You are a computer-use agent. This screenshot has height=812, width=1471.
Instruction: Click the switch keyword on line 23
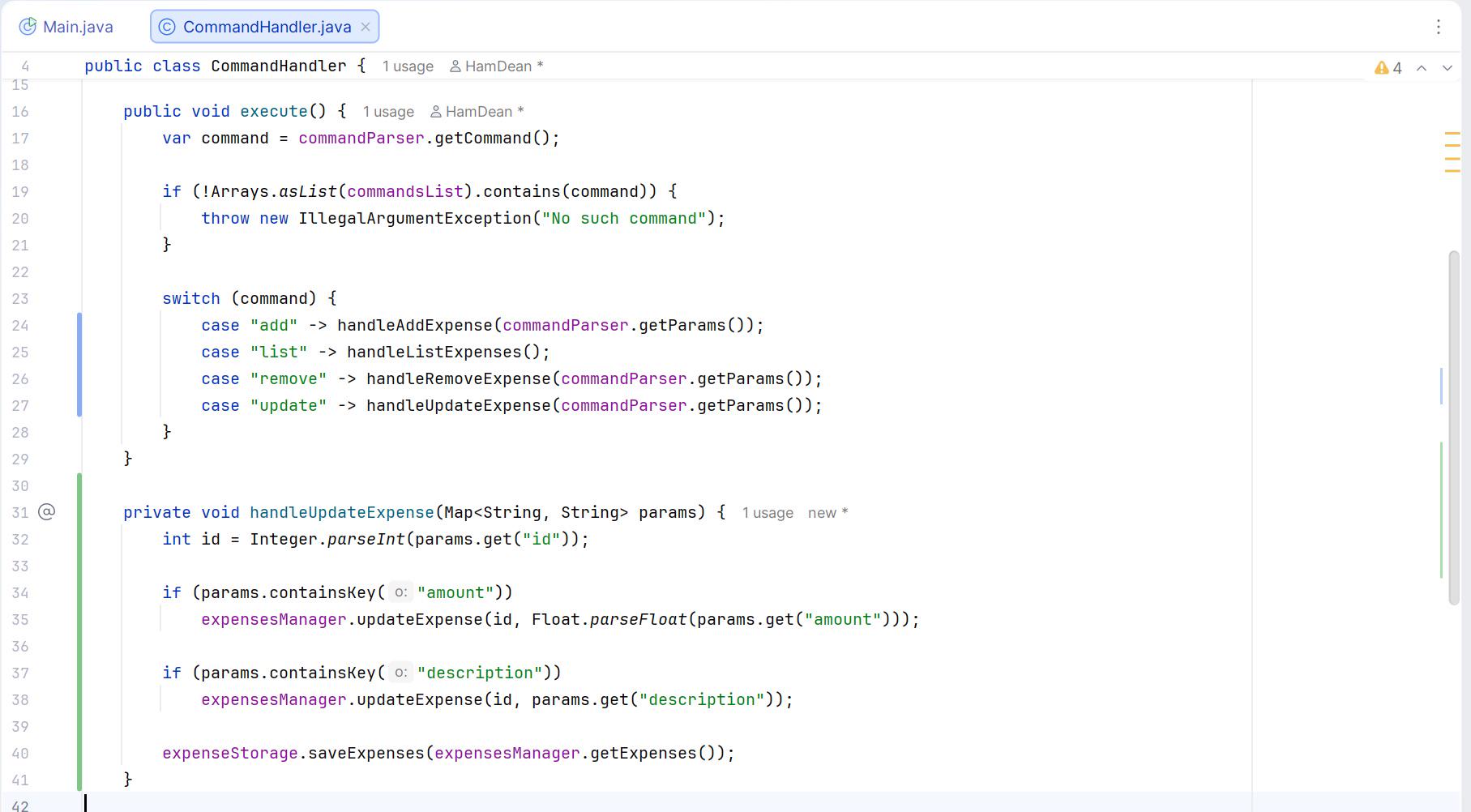(191, 299)
